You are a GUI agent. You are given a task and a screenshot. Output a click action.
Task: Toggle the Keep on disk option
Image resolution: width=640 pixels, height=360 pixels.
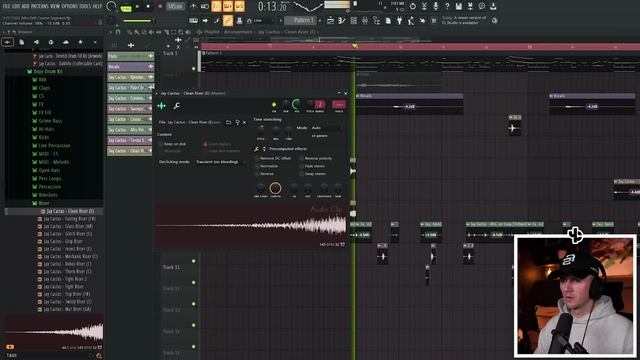tap(172, 144)
